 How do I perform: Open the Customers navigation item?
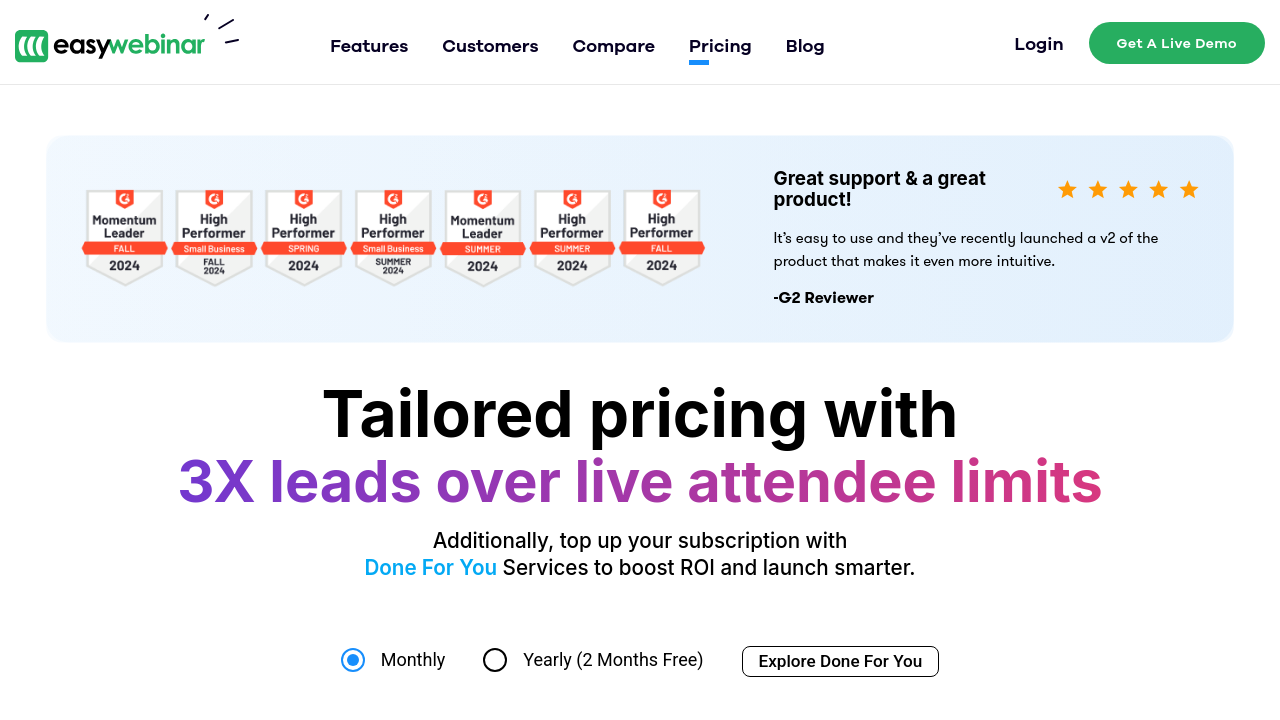(x=490, y=46)
